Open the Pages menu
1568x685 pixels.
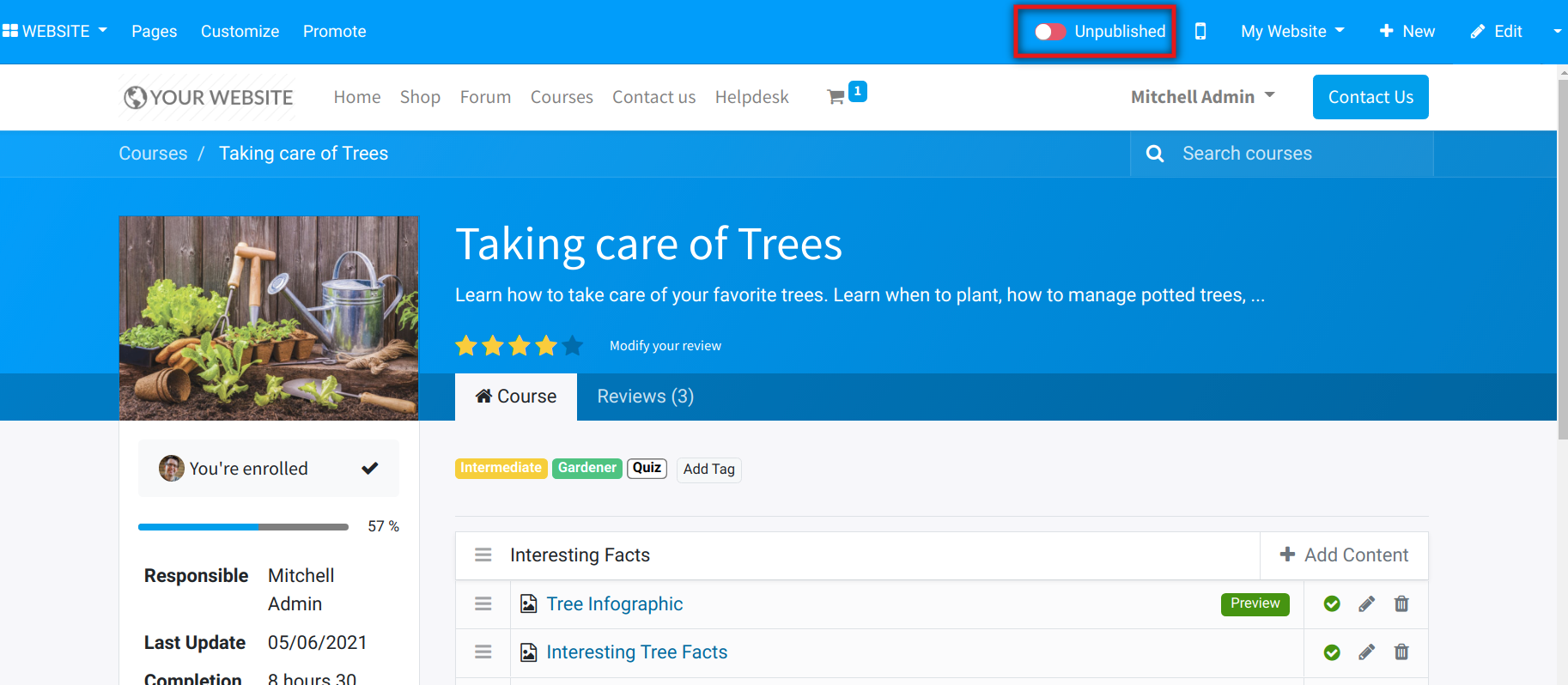[x=155, y=32]
